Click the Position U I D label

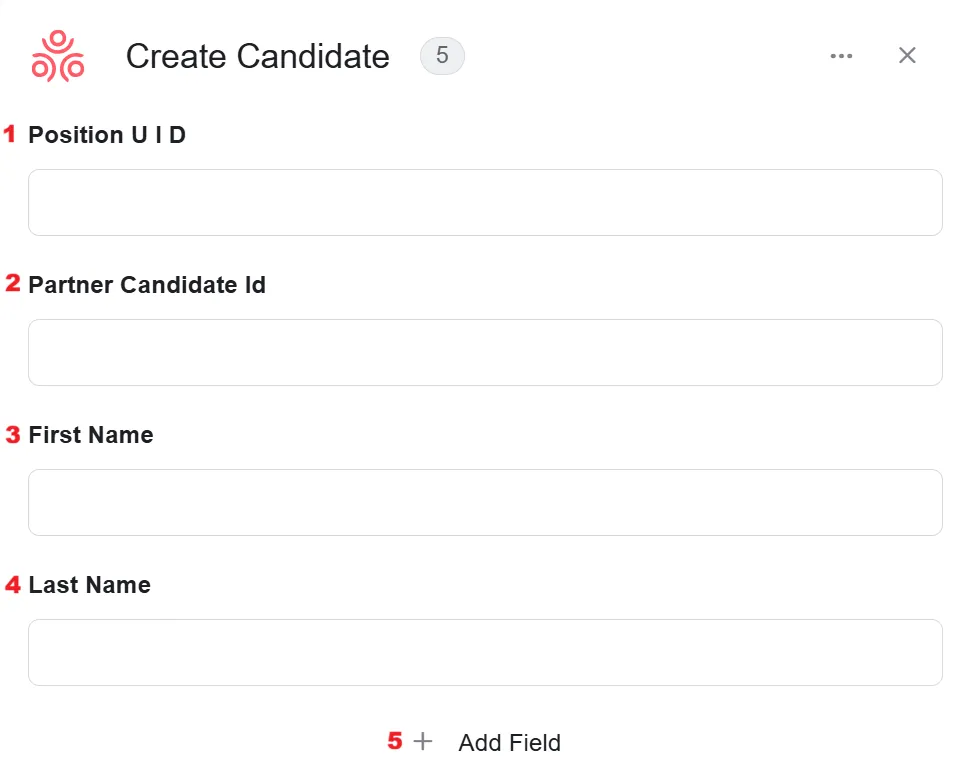pos(107,135)
